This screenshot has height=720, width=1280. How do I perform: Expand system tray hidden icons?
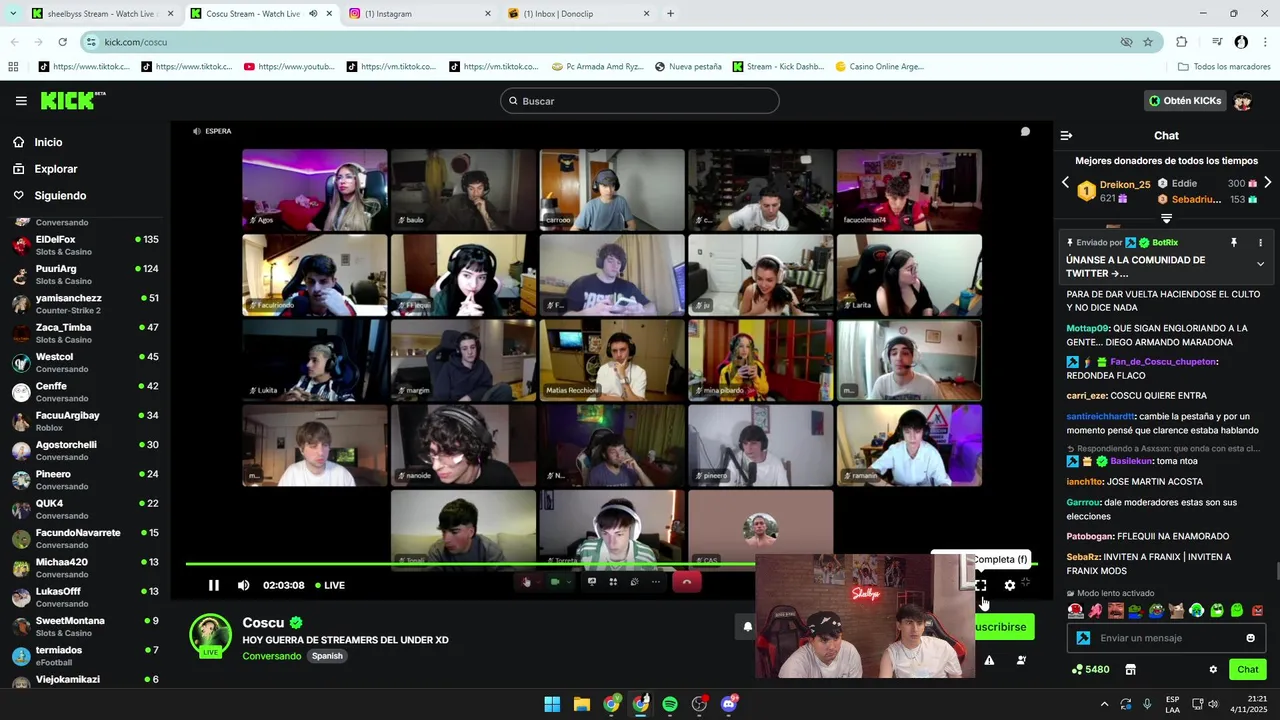click(x=1103, y=704)
